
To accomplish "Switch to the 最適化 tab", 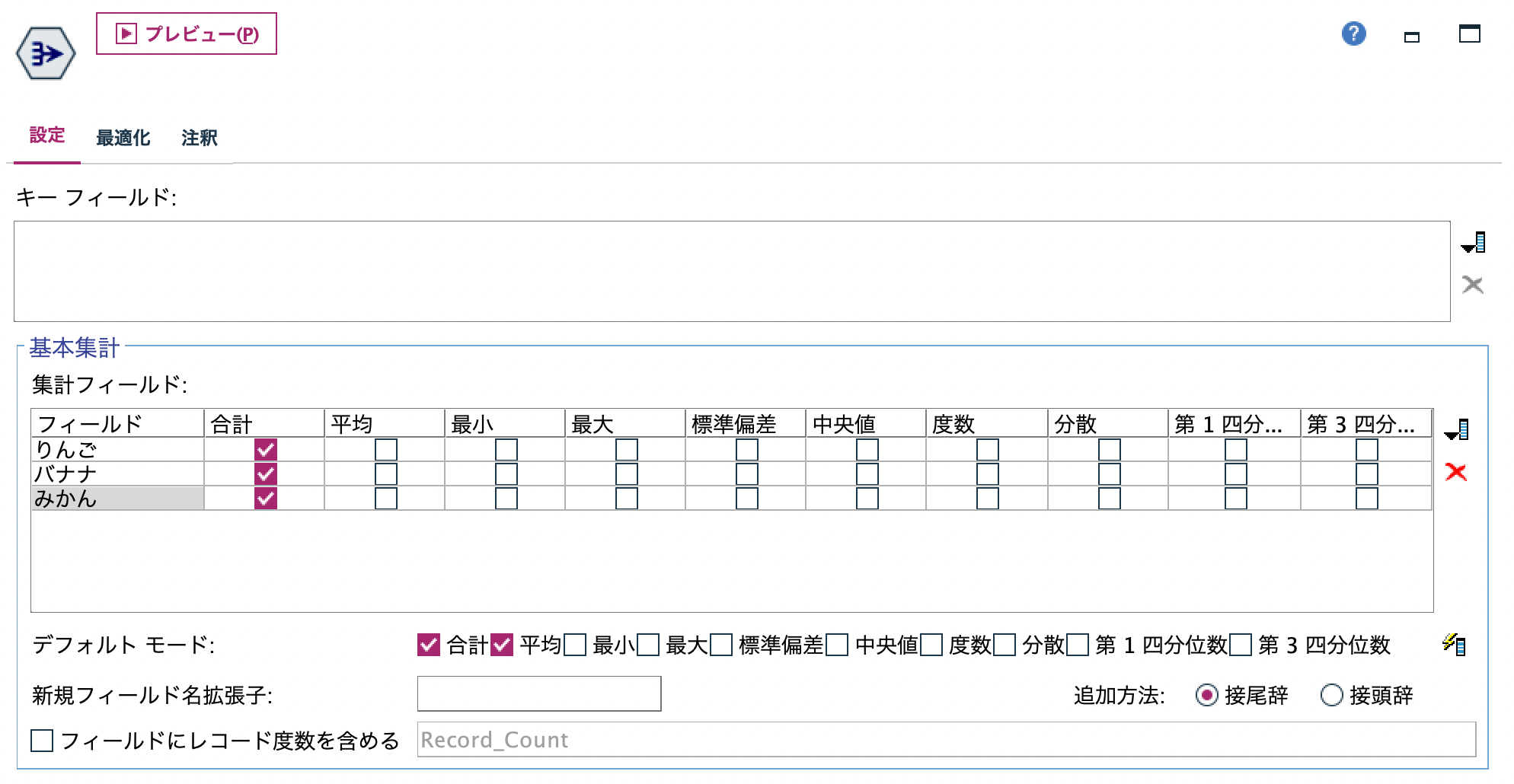I will tap(123, 138).
